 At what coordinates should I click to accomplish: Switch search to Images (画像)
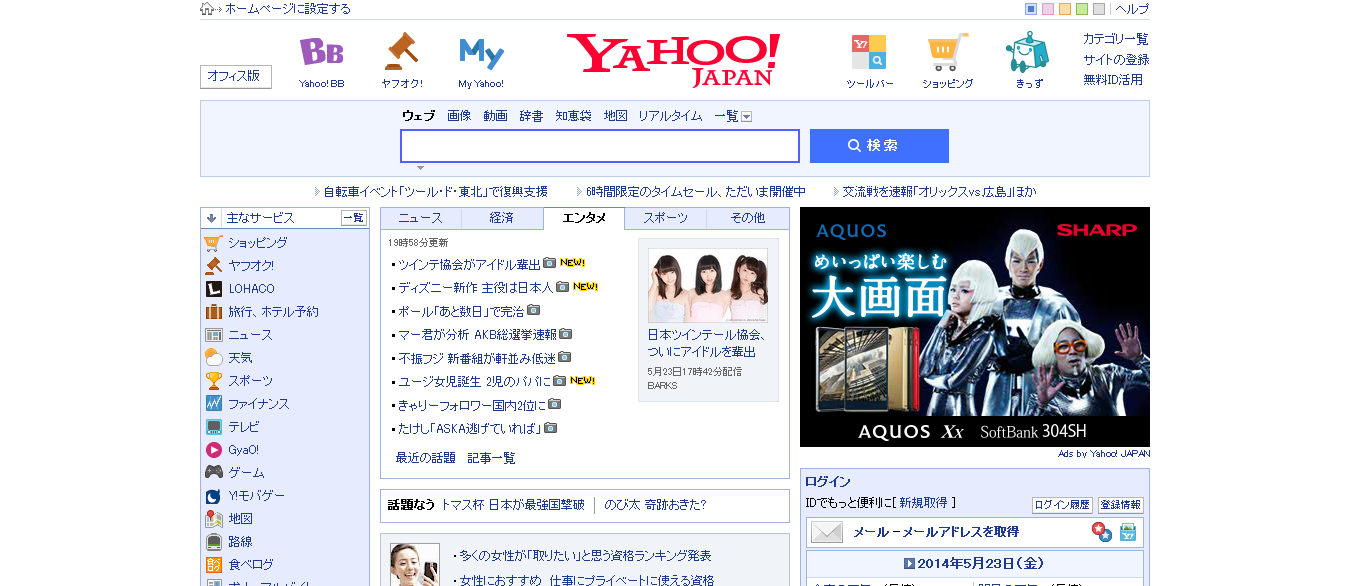tap(459, 116)
